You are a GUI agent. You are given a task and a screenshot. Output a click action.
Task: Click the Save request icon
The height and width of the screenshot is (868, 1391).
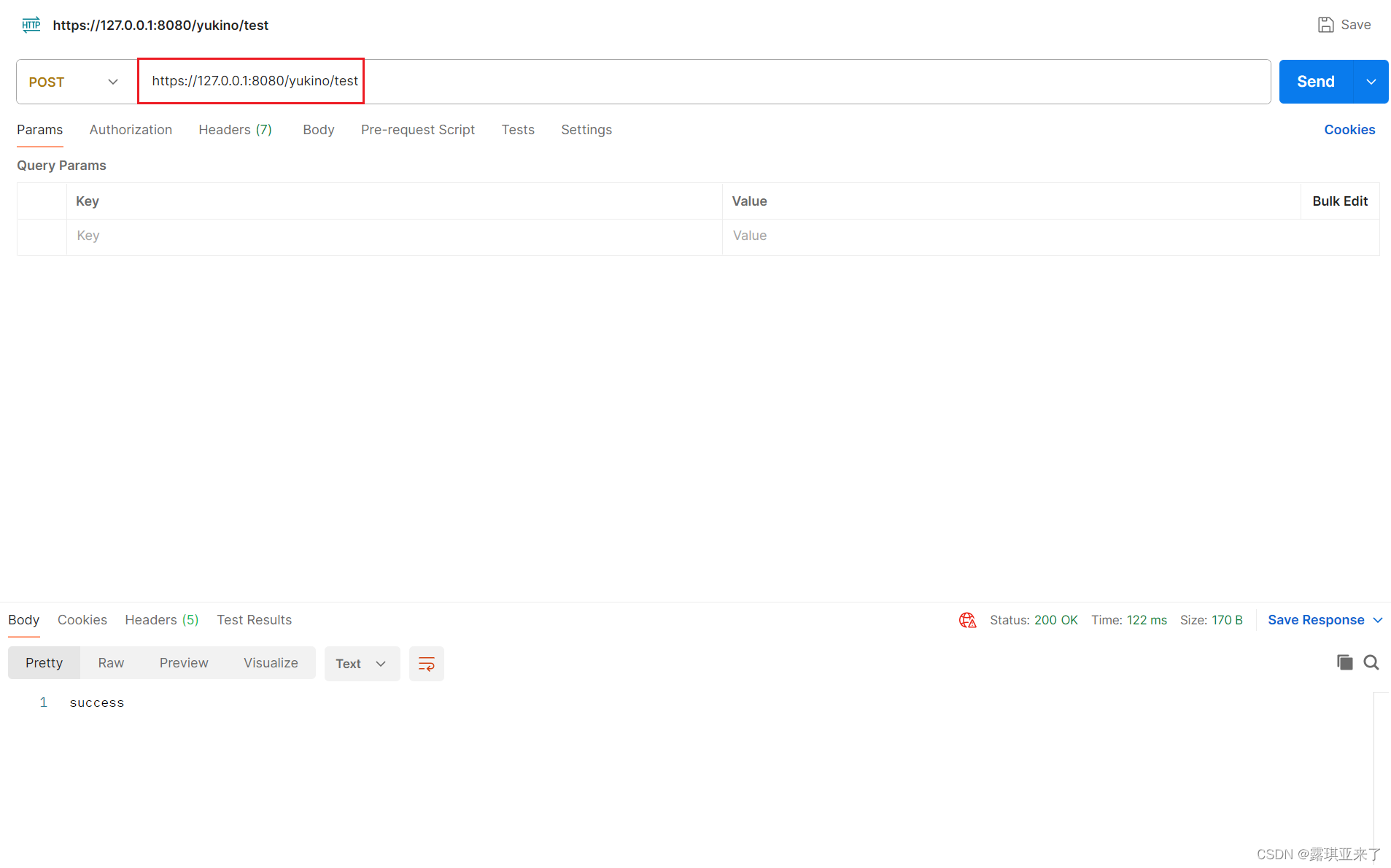click(x=1325, y=24)
